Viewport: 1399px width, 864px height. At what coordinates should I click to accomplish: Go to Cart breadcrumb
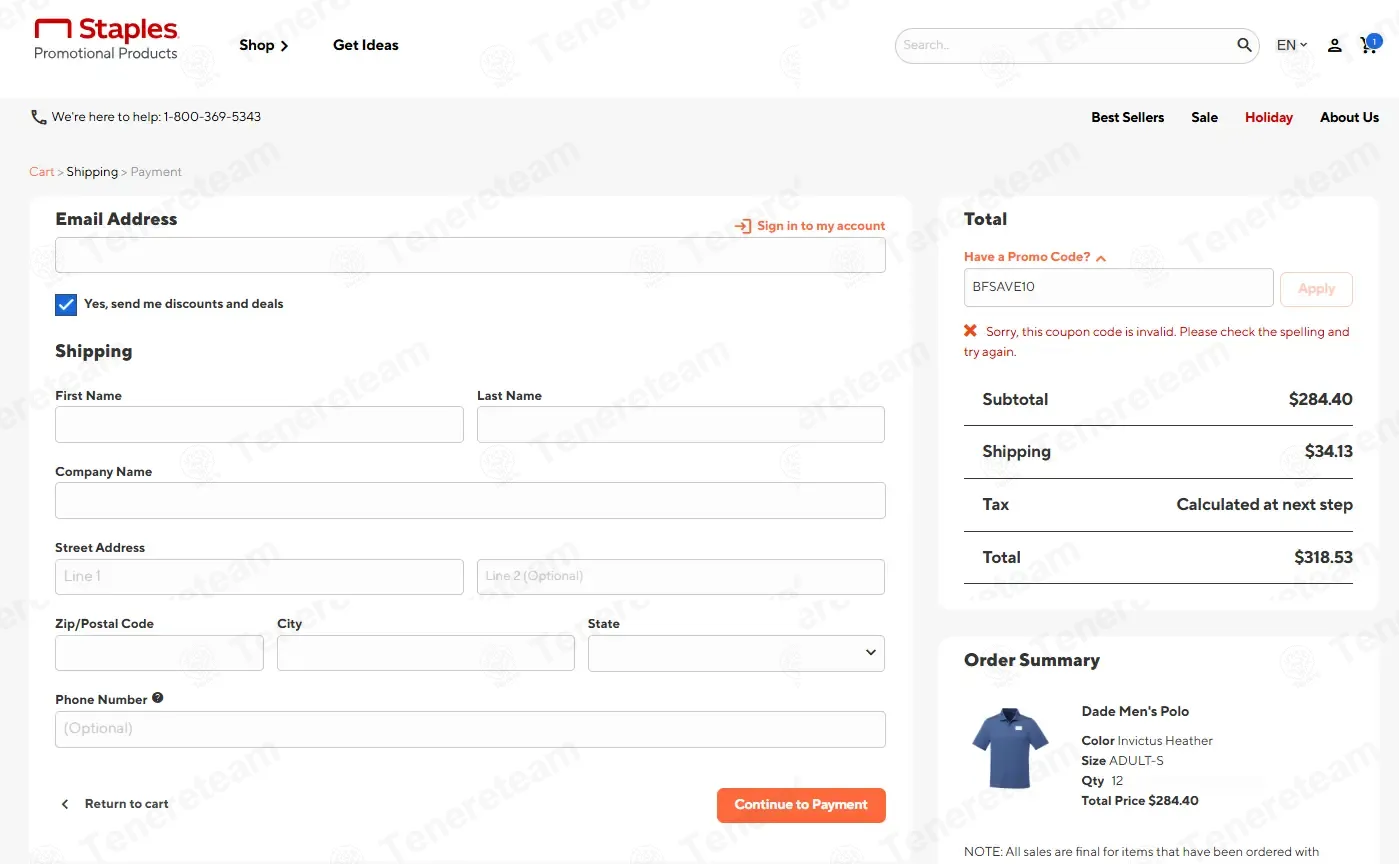pos(42,172)
